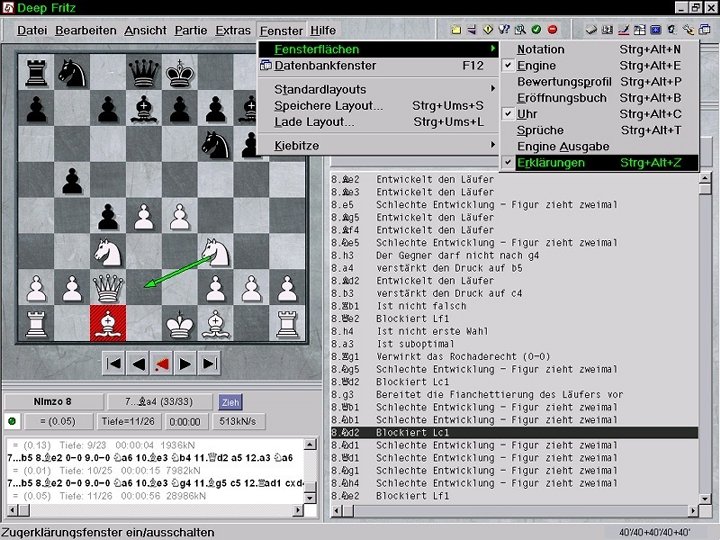Screen dimensions: 720x540
Task: Click the green checkmark toolbar icon
Action: [536, 30]
